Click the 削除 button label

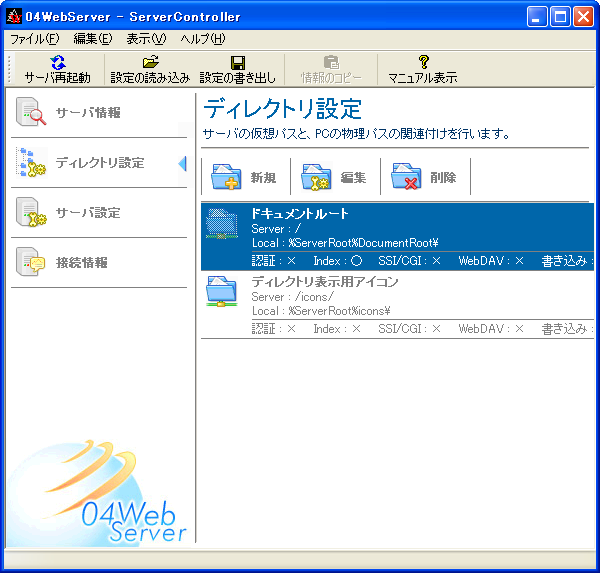(x=443, y=178)
